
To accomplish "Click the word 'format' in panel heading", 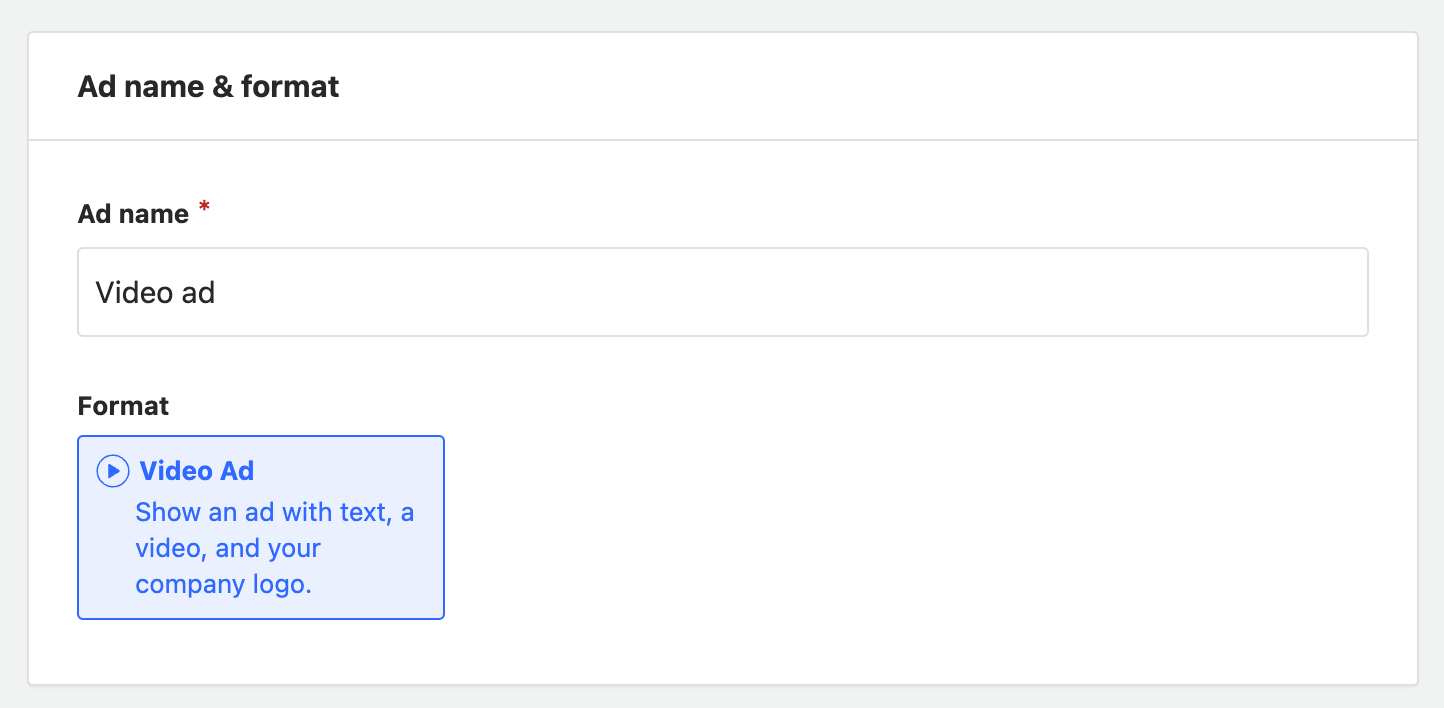I will tap(290, 87).
